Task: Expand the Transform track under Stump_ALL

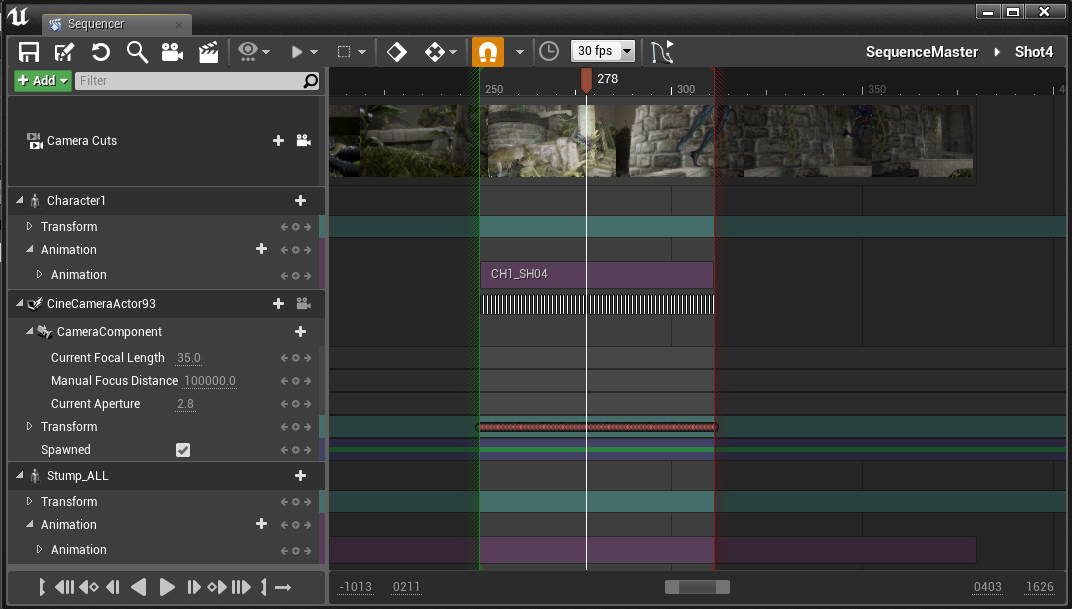Action: (x=30, y=501)
